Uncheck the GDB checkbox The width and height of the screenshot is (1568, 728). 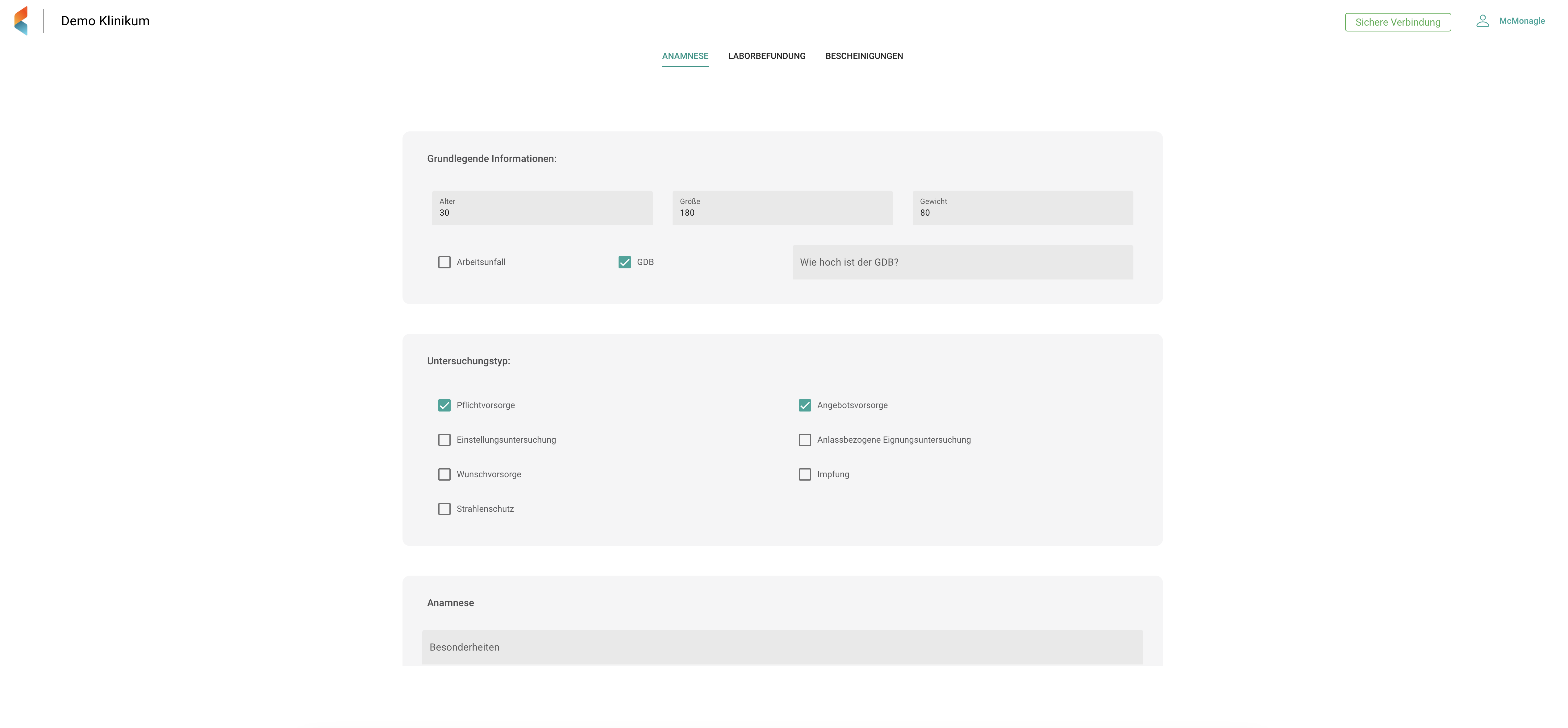pos(624,262)
